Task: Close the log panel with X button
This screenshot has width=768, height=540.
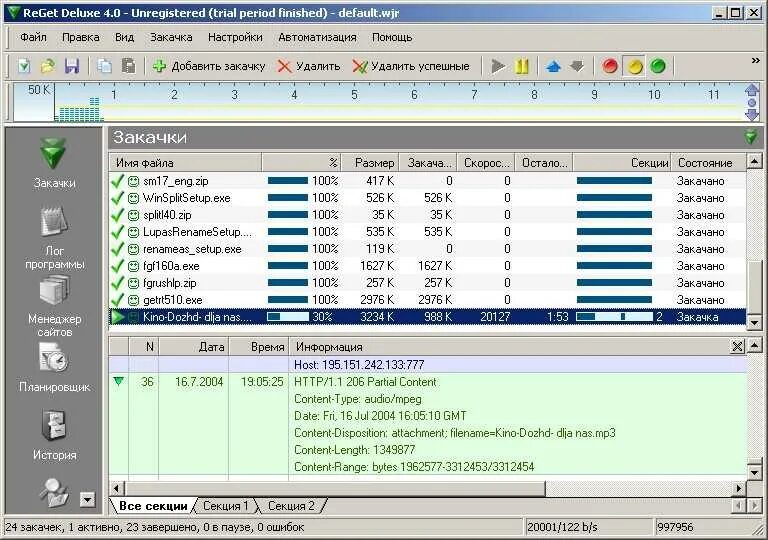Action: pos(737,347)
